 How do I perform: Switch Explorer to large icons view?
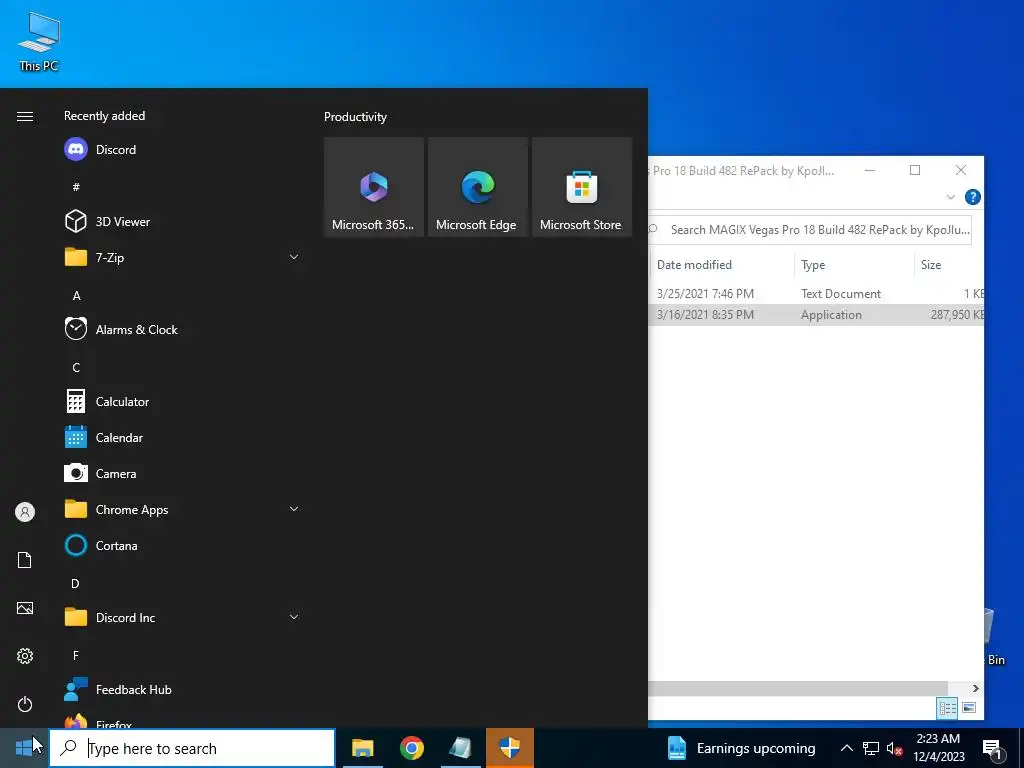969,708
